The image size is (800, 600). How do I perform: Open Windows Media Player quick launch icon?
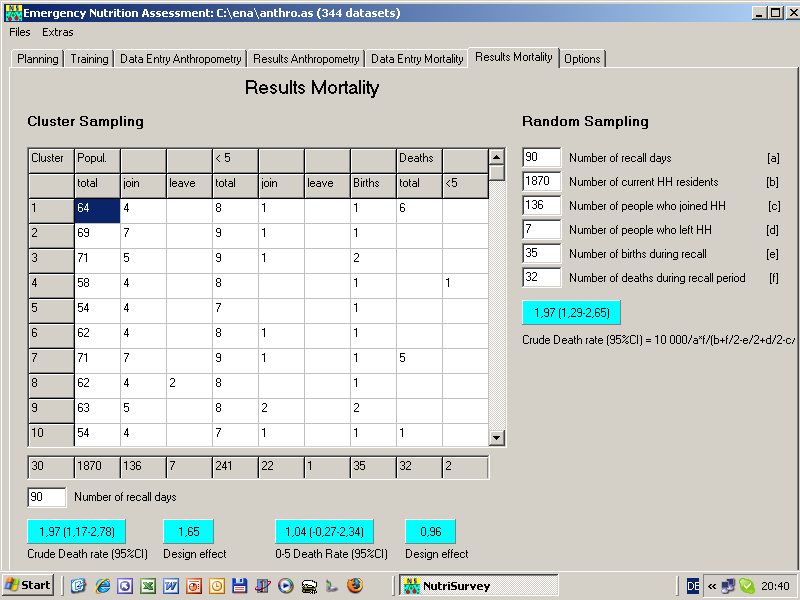[285, 586]
